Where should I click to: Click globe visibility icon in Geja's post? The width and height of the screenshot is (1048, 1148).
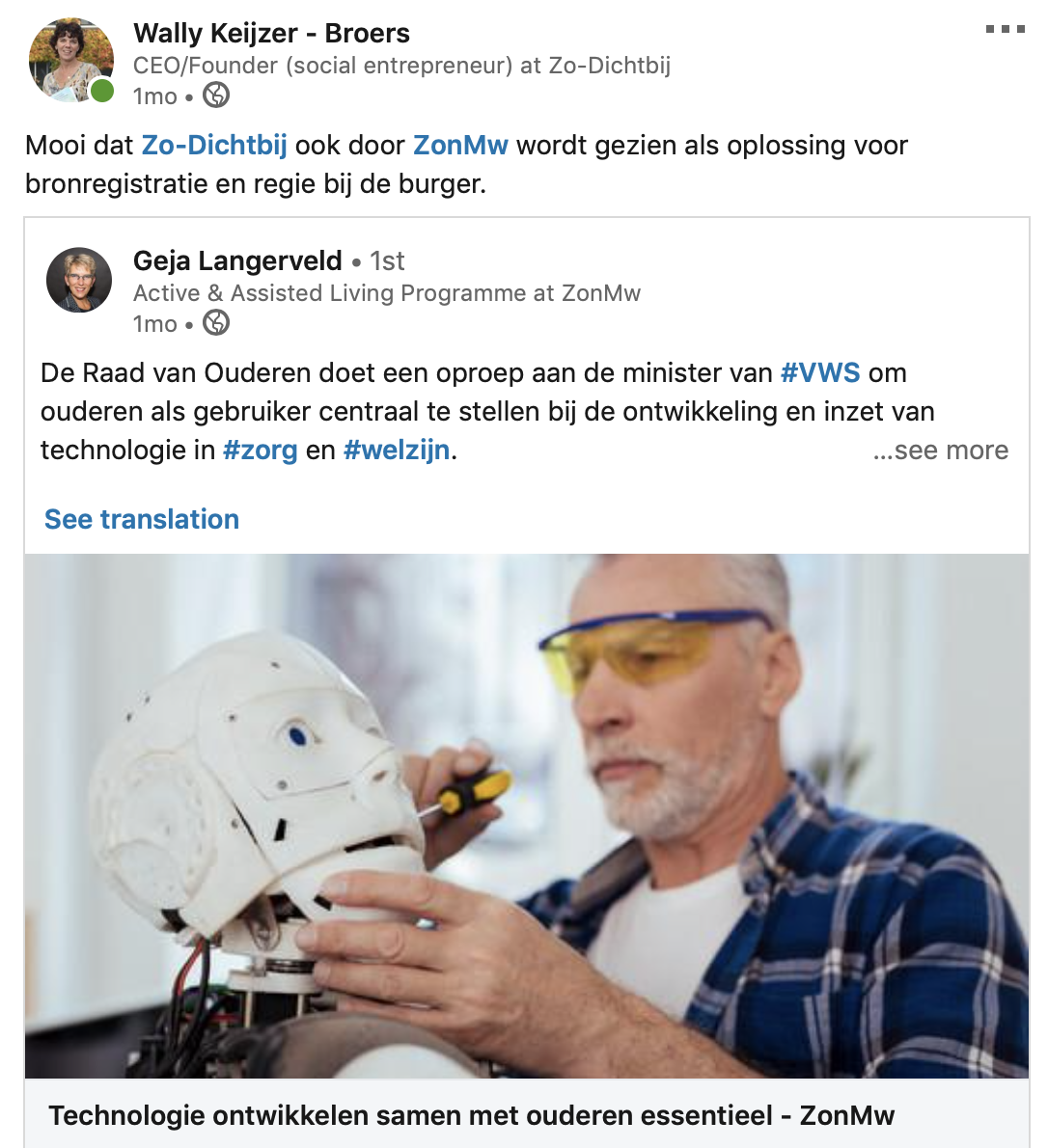[215, 323]
